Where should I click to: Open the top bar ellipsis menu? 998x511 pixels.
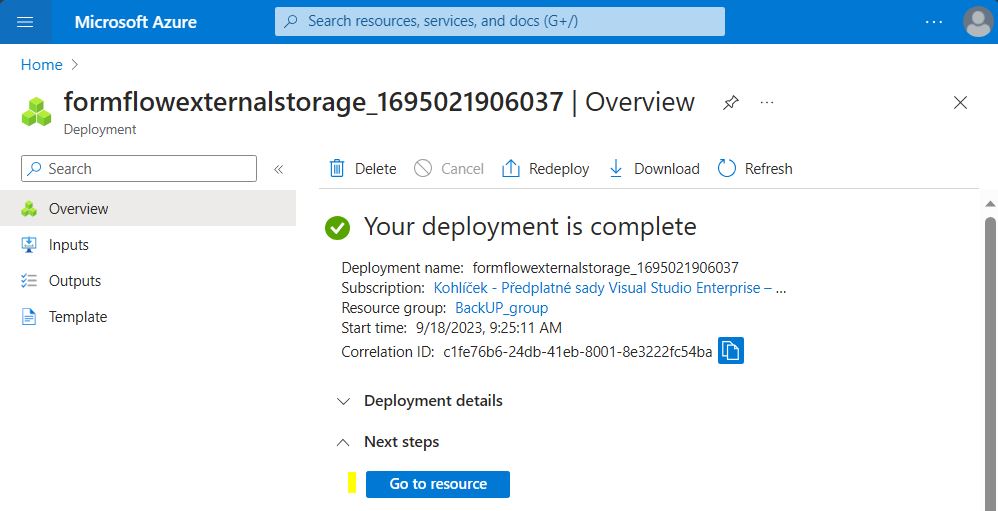pyautogui.click(x=933, y=21)
